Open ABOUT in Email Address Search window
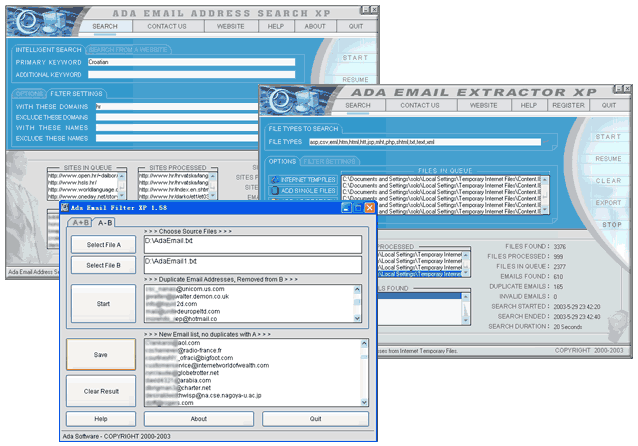This screenshot has width=638, height=446. click(x=315, y=26)
